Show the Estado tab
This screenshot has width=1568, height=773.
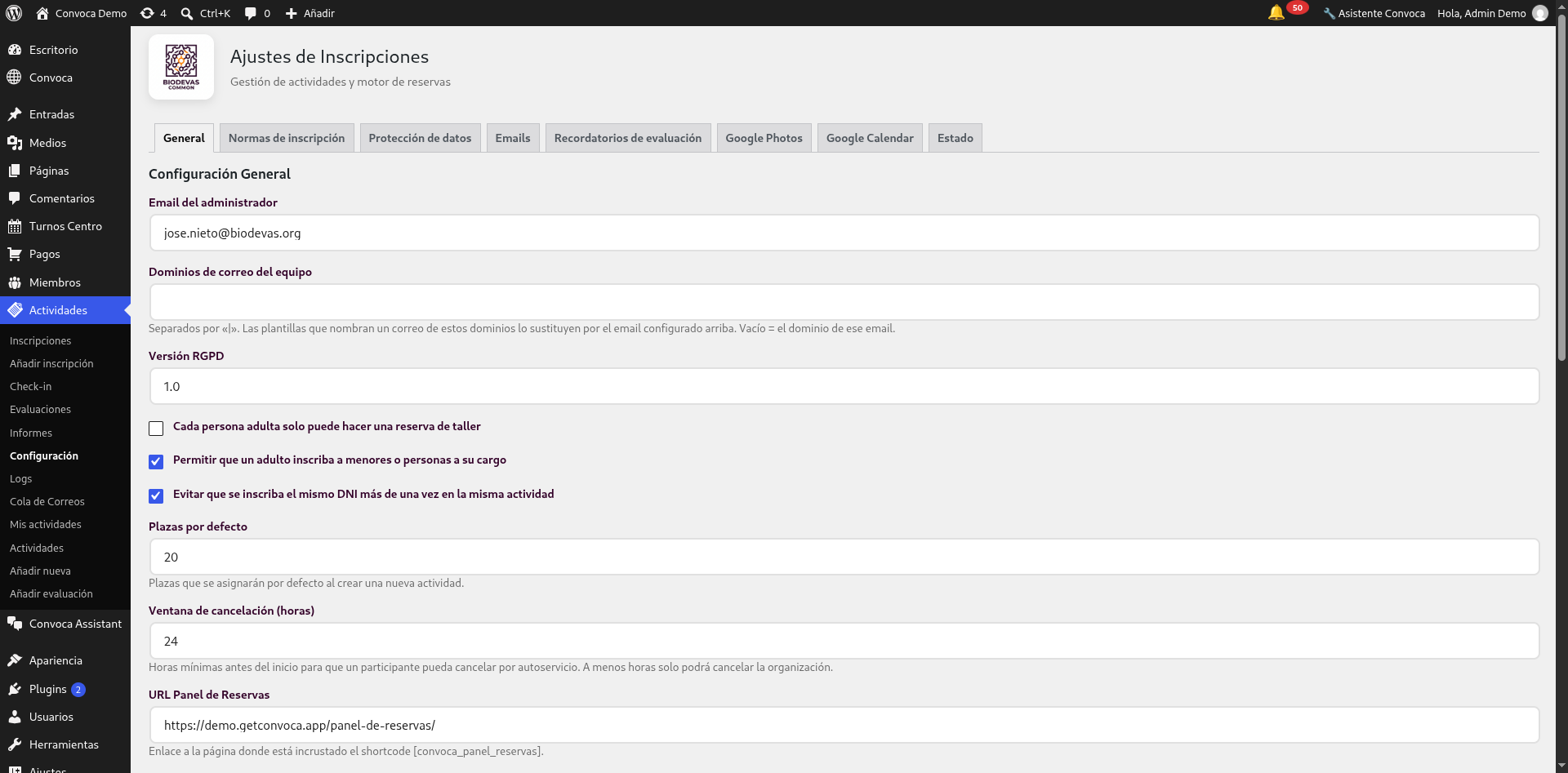tap(955, 138)
